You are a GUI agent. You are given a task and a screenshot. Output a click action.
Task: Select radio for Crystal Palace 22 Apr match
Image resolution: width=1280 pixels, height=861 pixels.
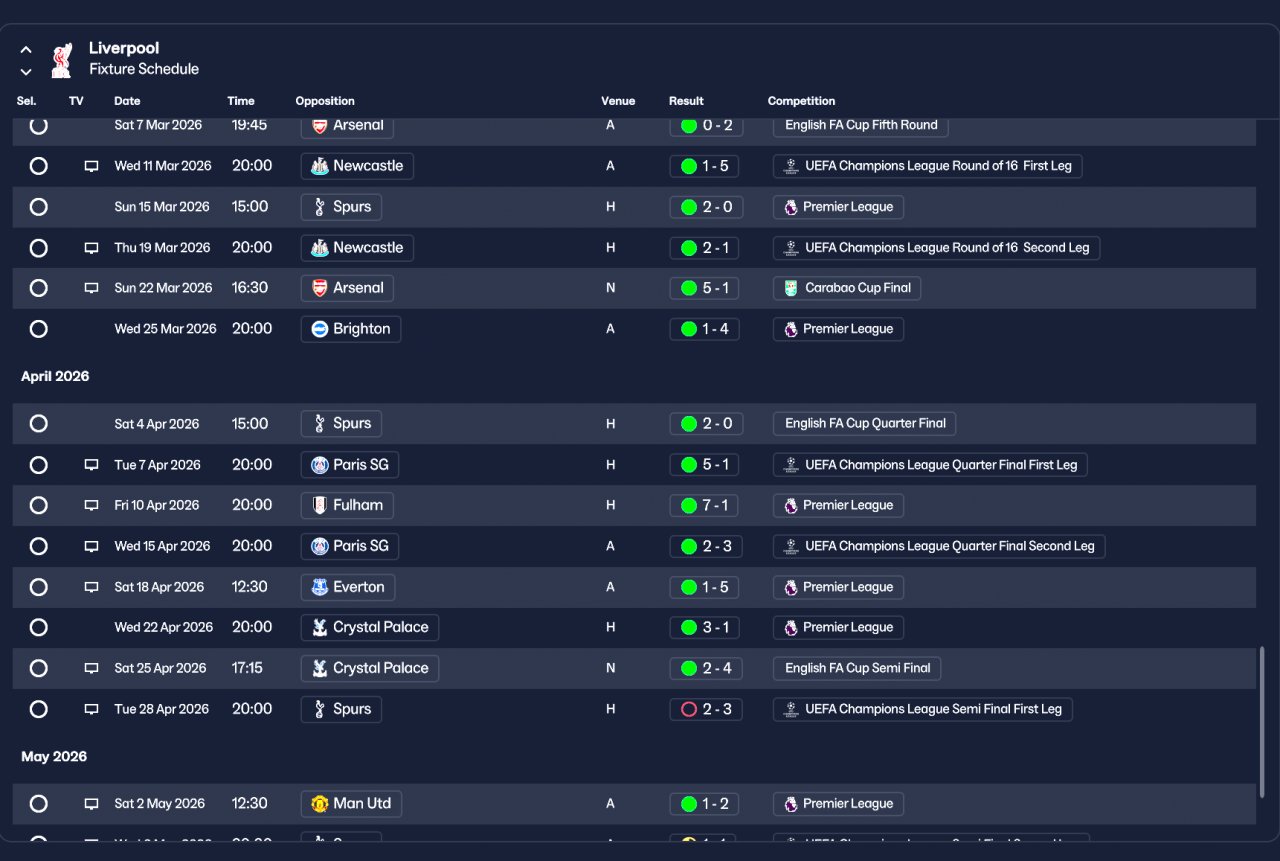pyautogui.click(x=38, y=627)
